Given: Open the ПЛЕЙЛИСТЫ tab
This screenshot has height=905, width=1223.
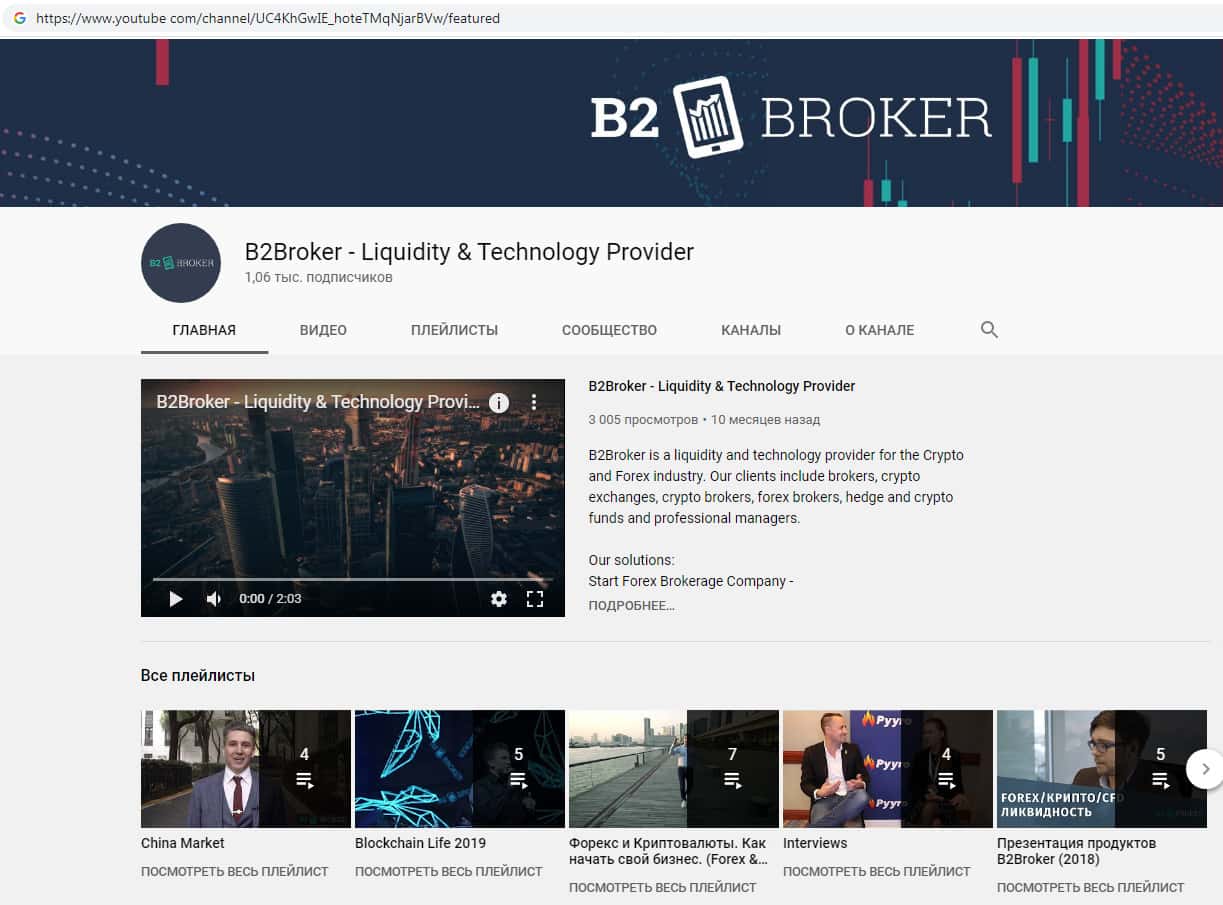Looking at the screenshot, I should pos(454,330).
